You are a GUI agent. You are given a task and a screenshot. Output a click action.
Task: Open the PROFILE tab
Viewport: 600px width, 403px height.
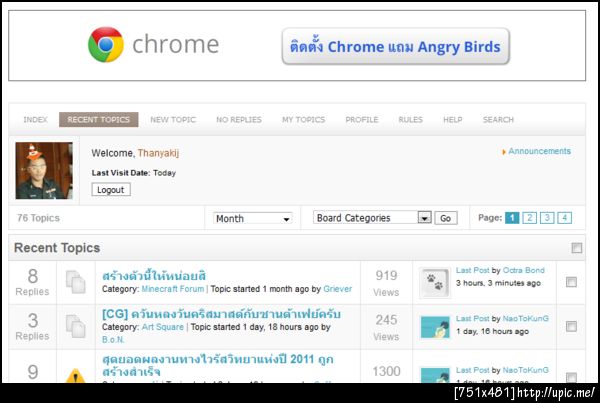362,120
